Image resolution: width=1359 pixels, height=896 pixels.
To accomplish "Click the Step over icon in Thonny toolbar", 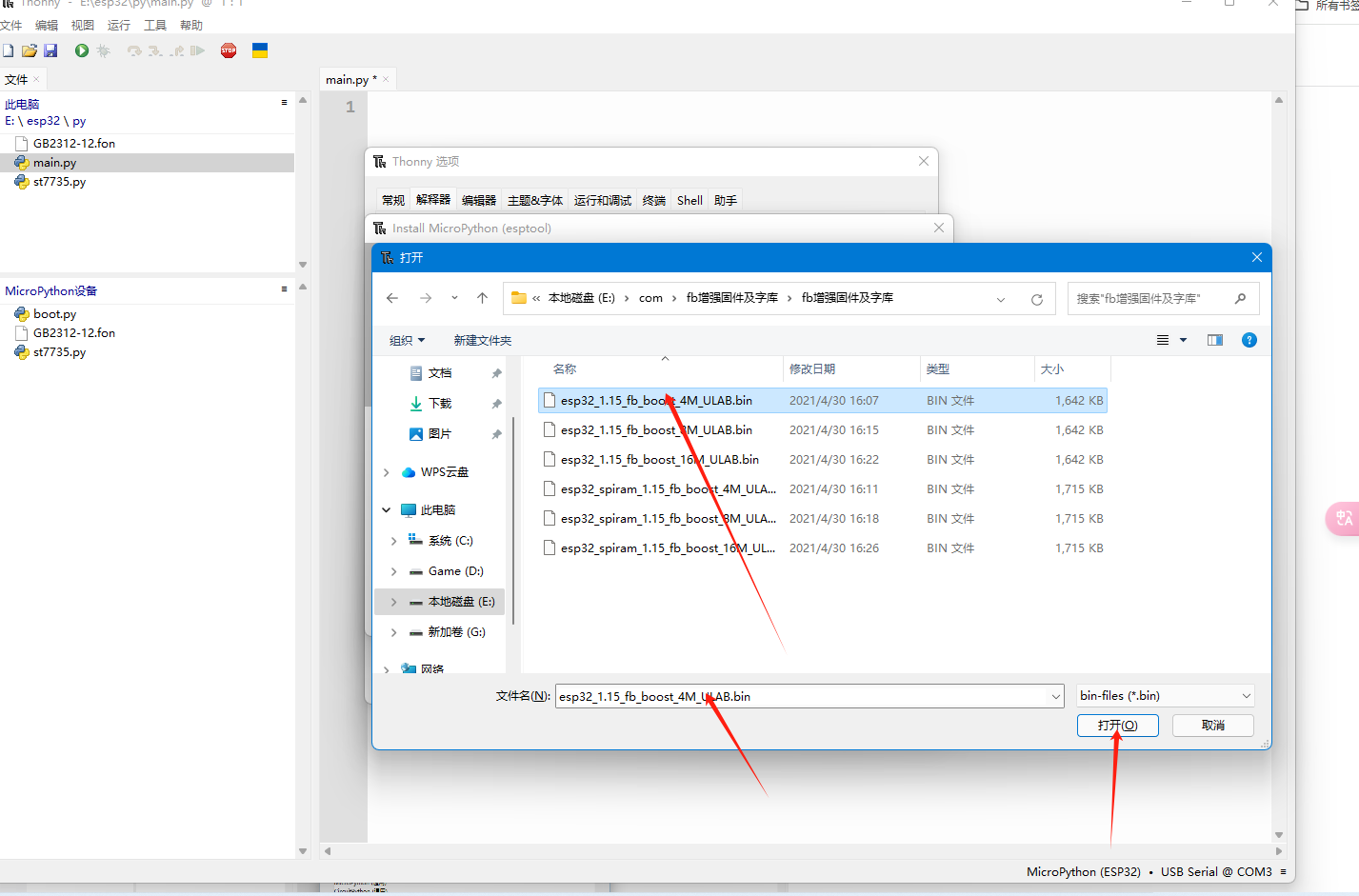I will pyautogui.click(x=134, y=50).
